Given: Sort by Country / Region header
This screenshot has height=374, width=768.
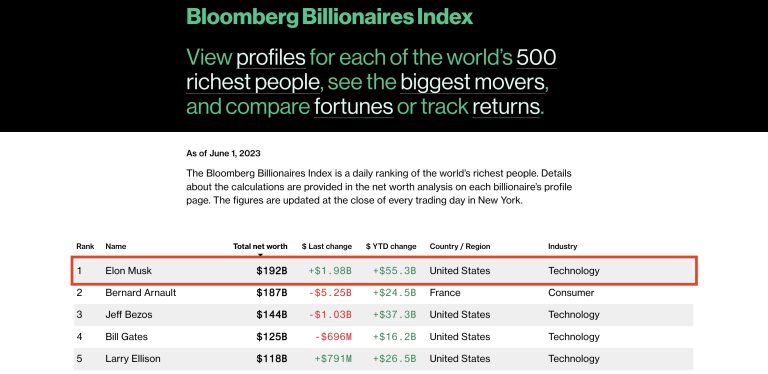Looking at the screenshot, I should pos(460,246).
